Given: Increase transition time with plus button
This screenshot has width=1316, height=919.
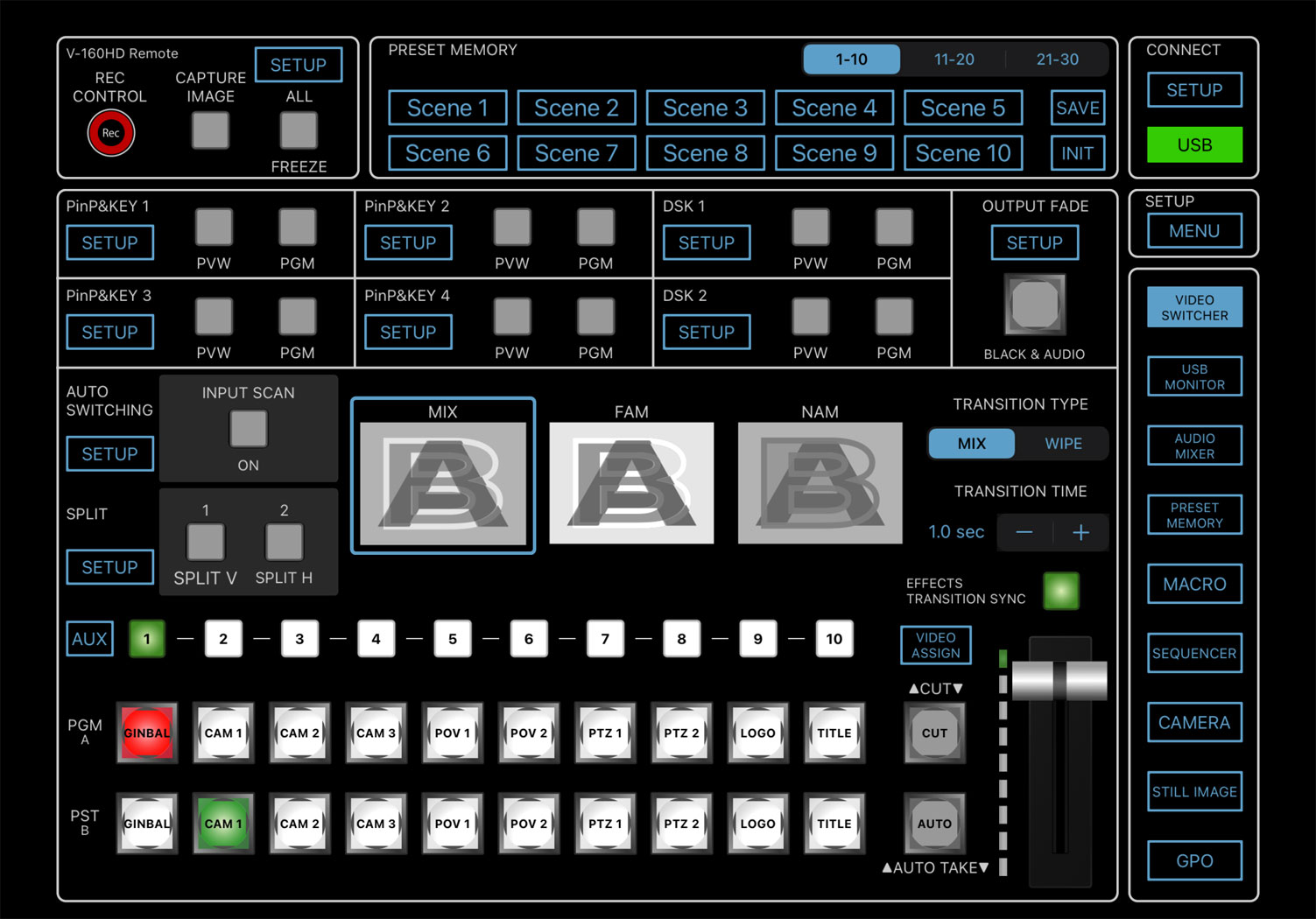Looking at the screenshot, I should 1081,532.
